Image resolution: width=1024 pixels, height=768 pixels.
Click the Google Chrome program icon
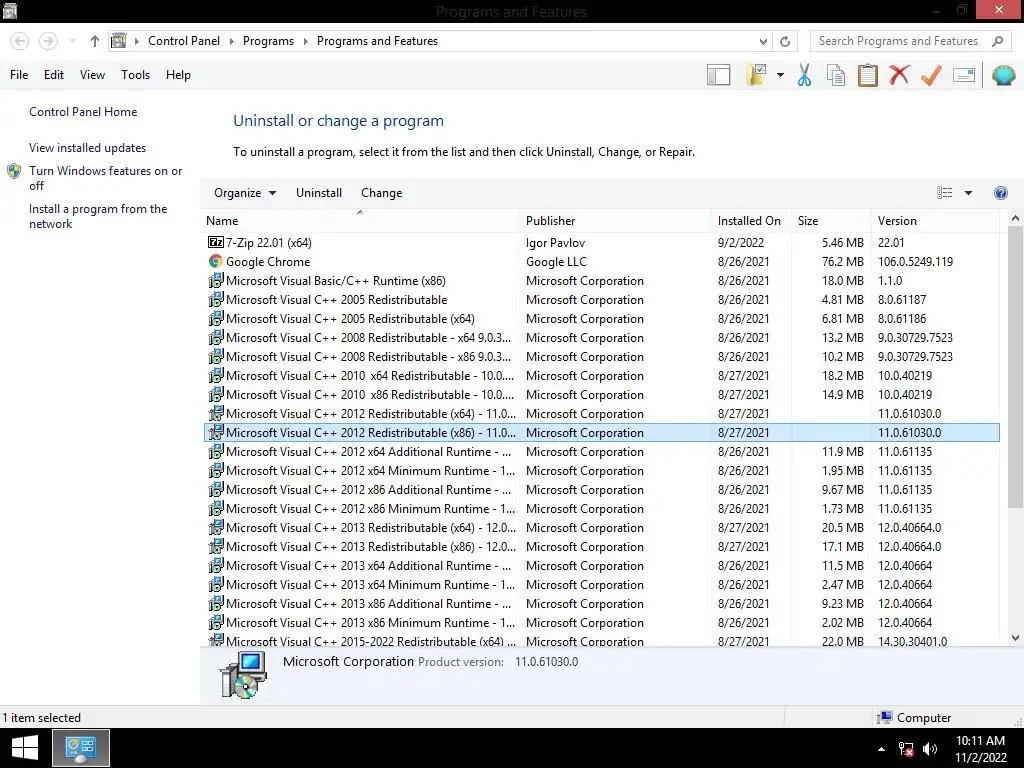coord(216,261)
